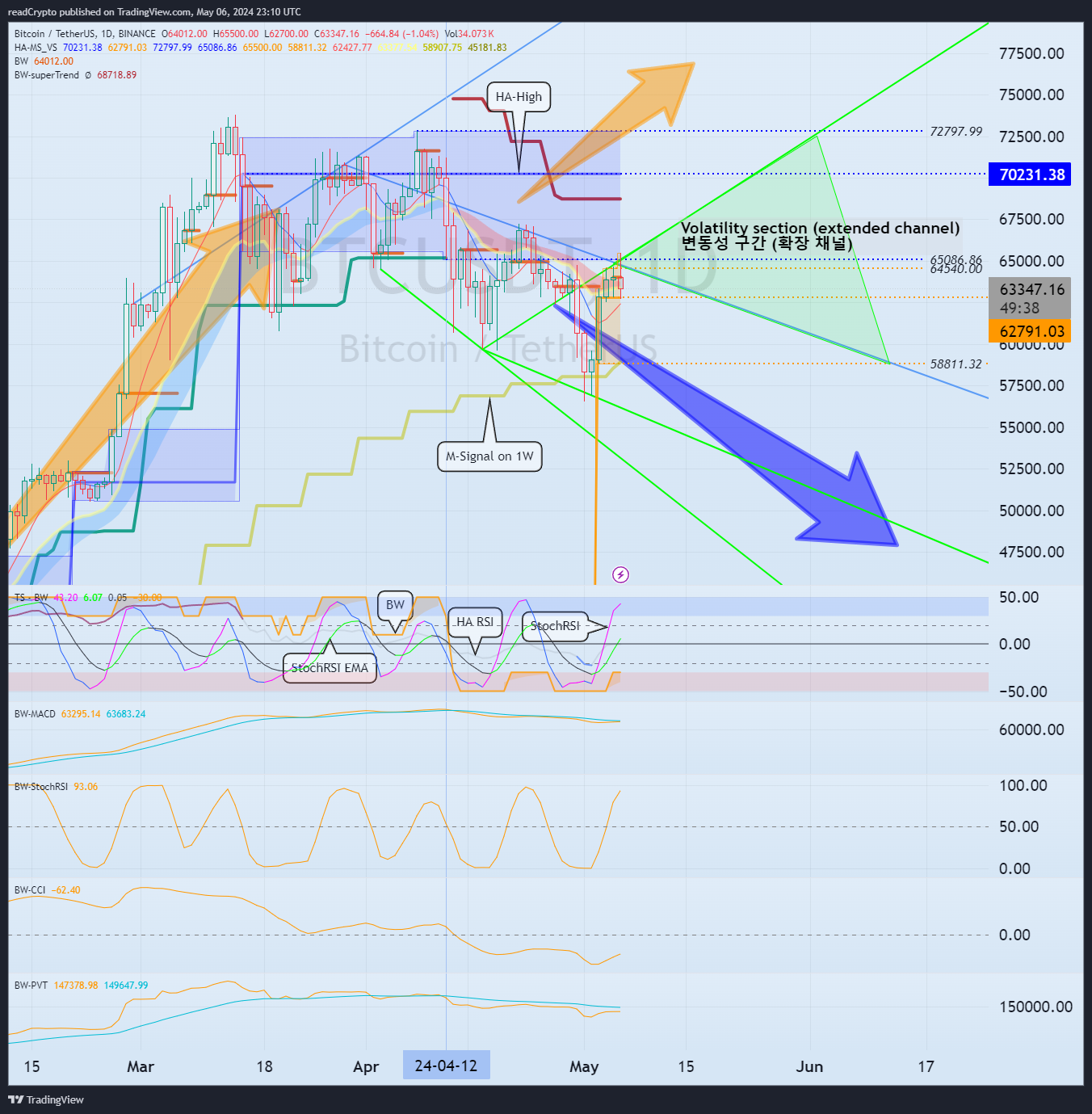Click the blue 70231.38 price label

coord(1030,174)
